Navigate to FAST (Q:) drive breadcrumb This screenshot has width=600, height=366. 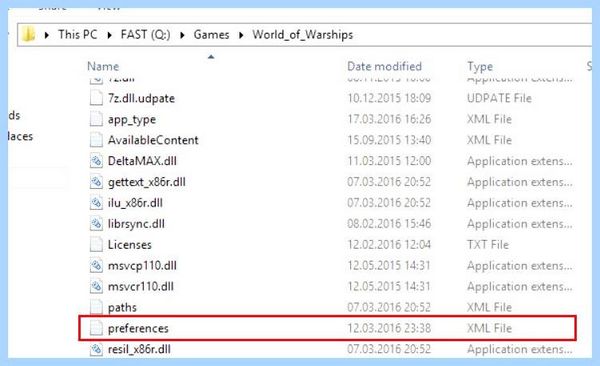point(146,35)
